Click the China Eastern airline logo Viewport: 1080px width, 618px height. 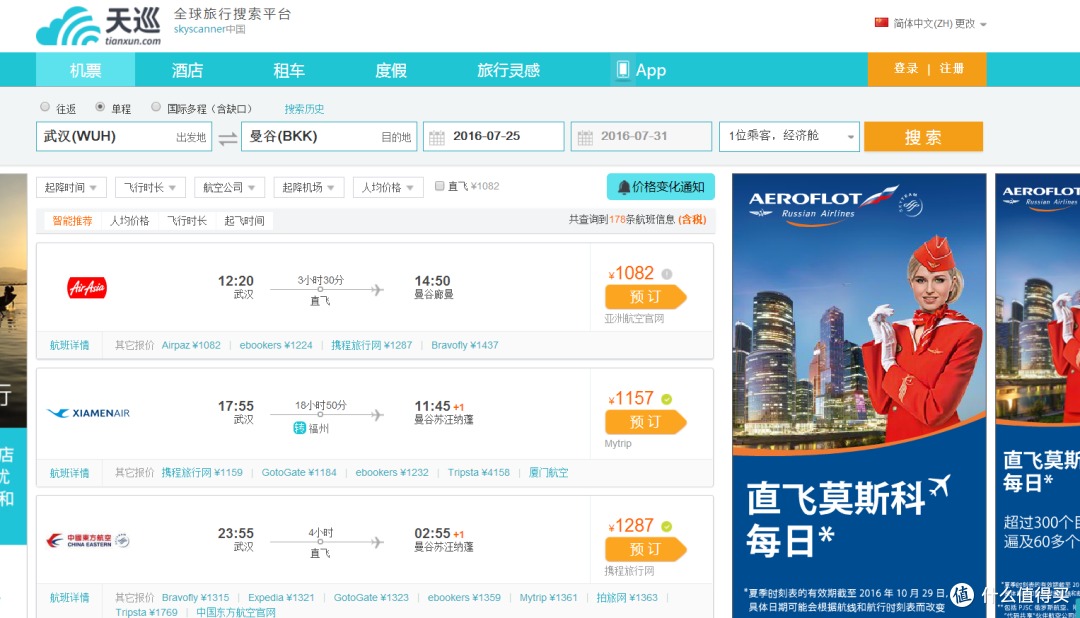pos(88,540)
